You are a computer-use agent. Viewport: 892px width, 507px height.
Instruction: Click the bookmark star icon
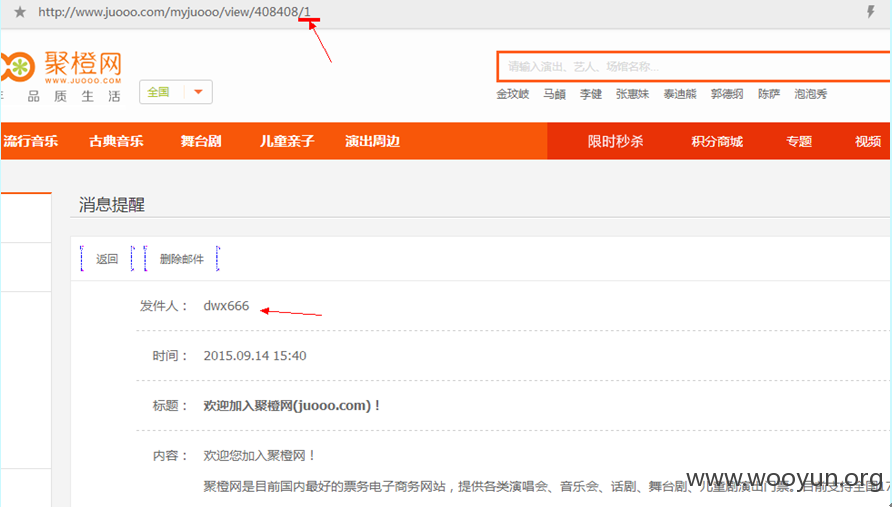(x=20, y=12)
